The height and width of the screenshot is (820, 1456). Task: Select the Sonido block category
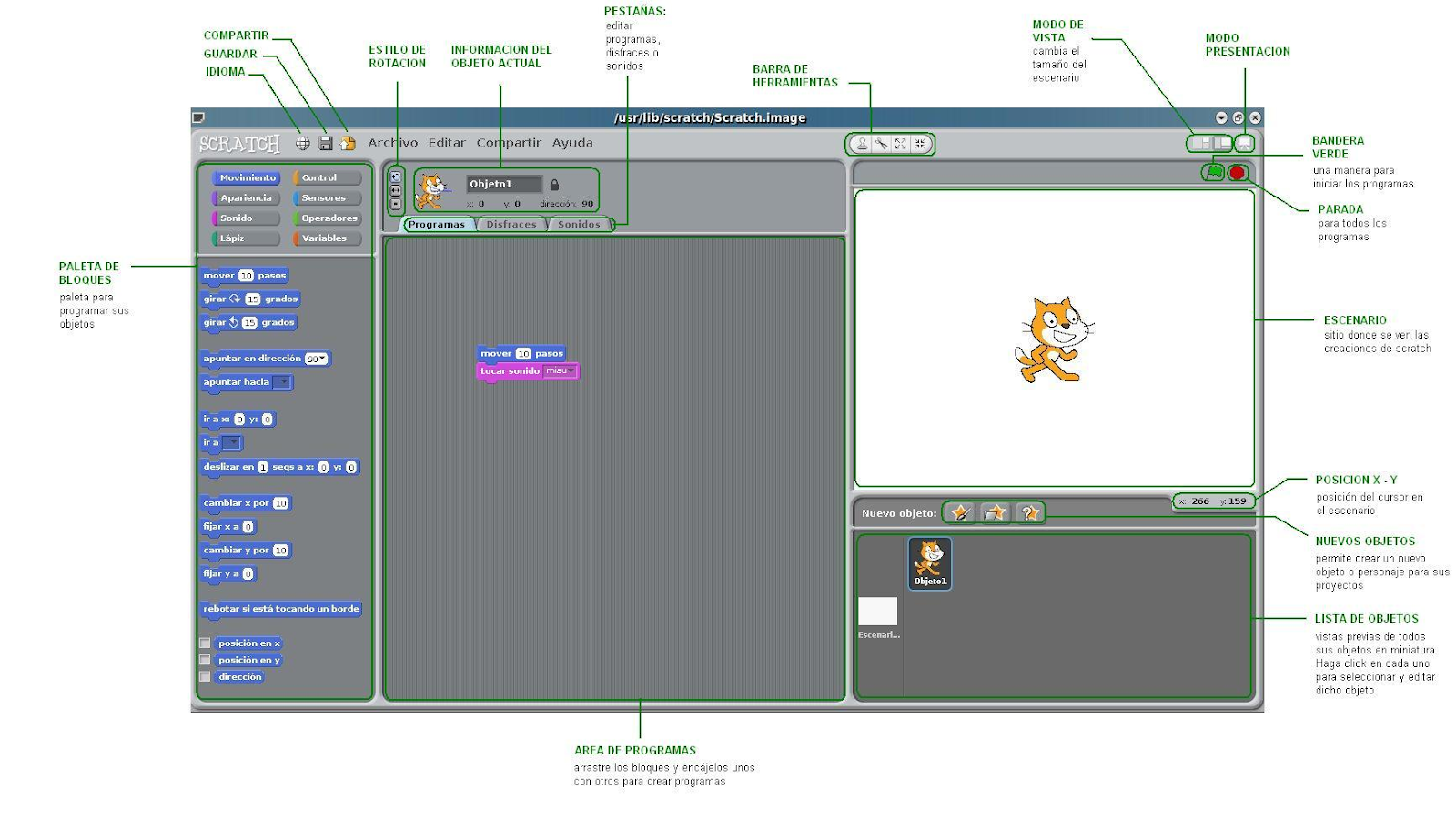pos(247,218)
